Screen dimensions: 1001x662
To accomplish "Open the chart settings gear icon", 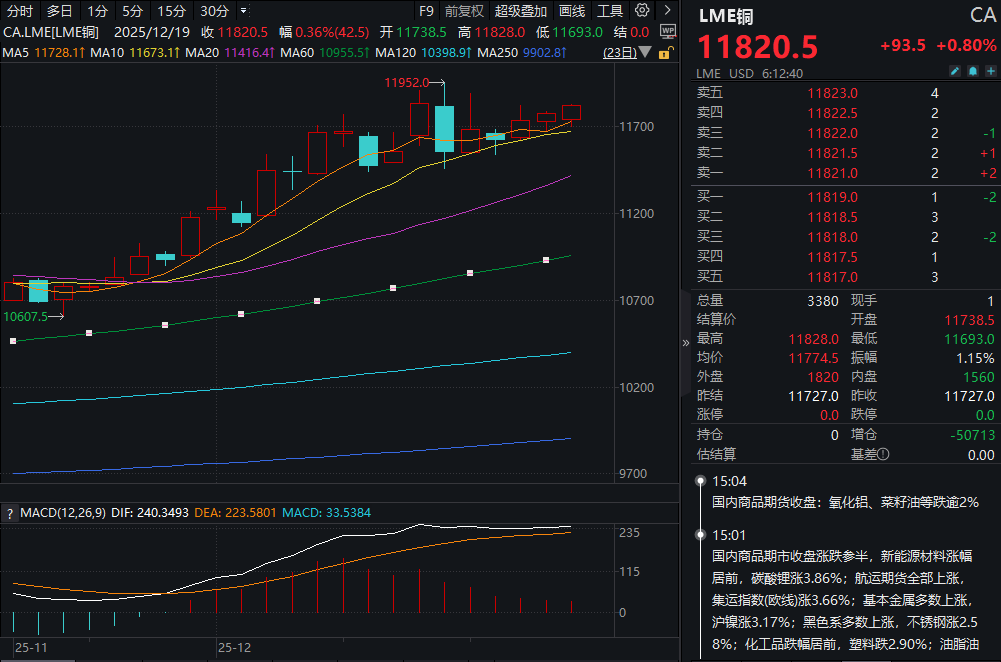I will 642,11.
